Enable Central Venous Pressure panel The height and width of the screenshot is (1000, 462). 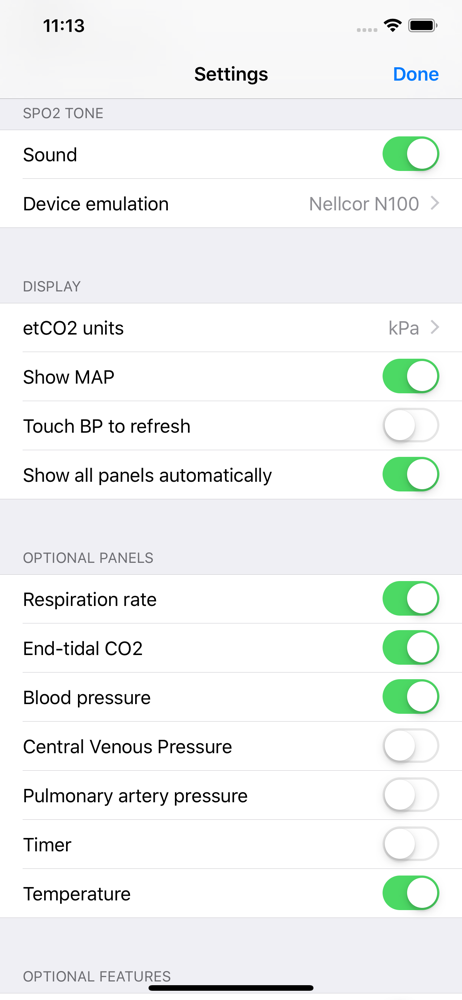point(411,746)
